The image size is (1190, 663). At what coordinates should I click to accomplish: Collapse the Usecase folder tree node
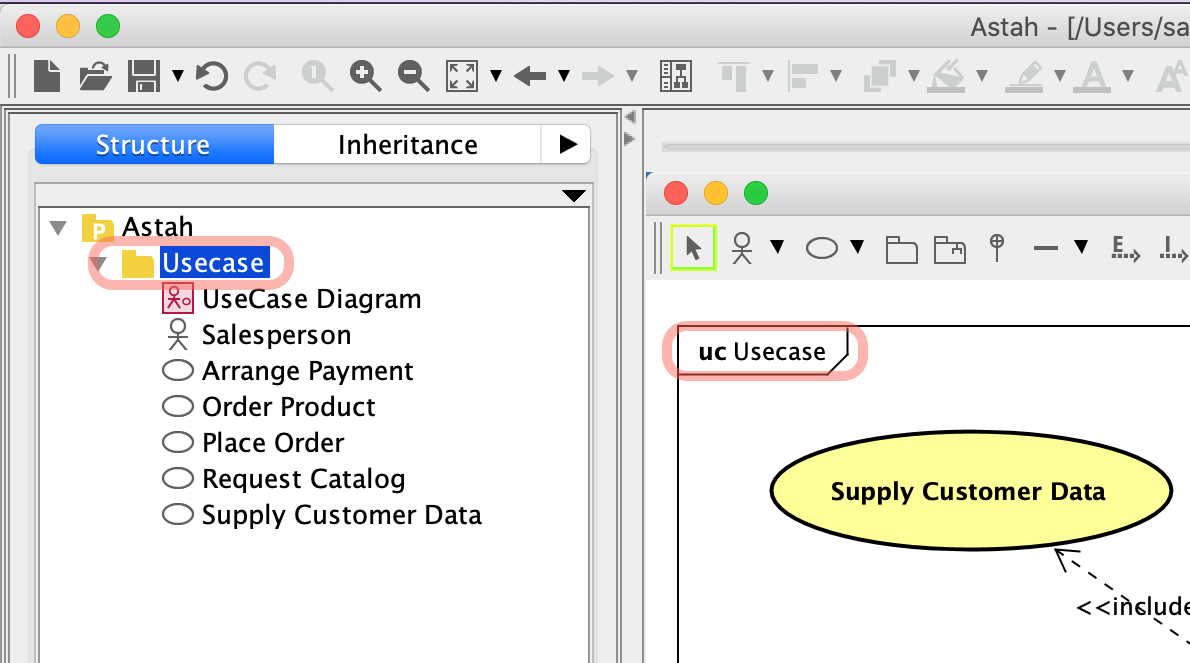[x=97, y=264]
